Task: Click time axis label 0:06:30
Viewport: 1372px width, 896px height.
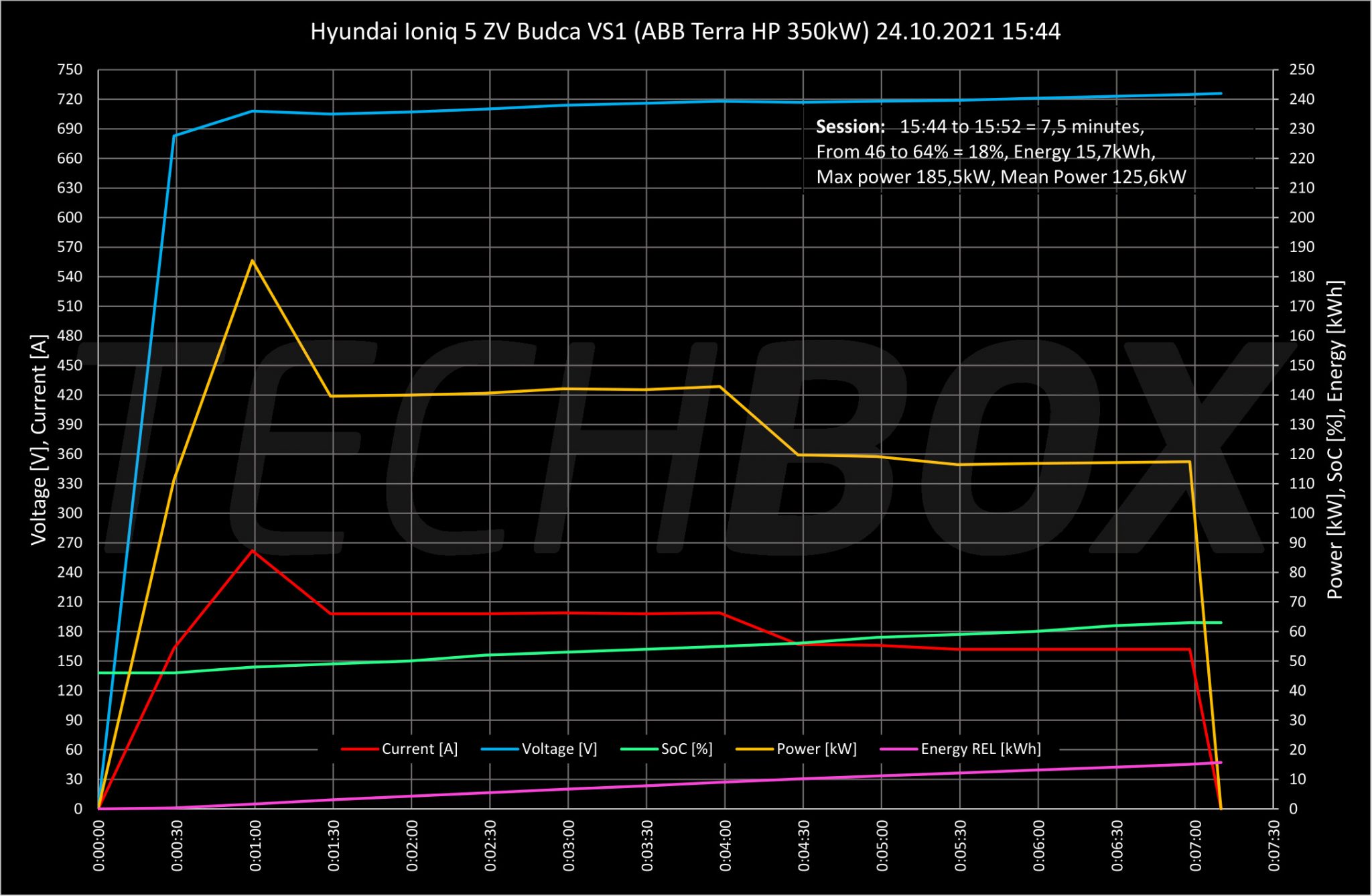Action: coord(1117,846)
